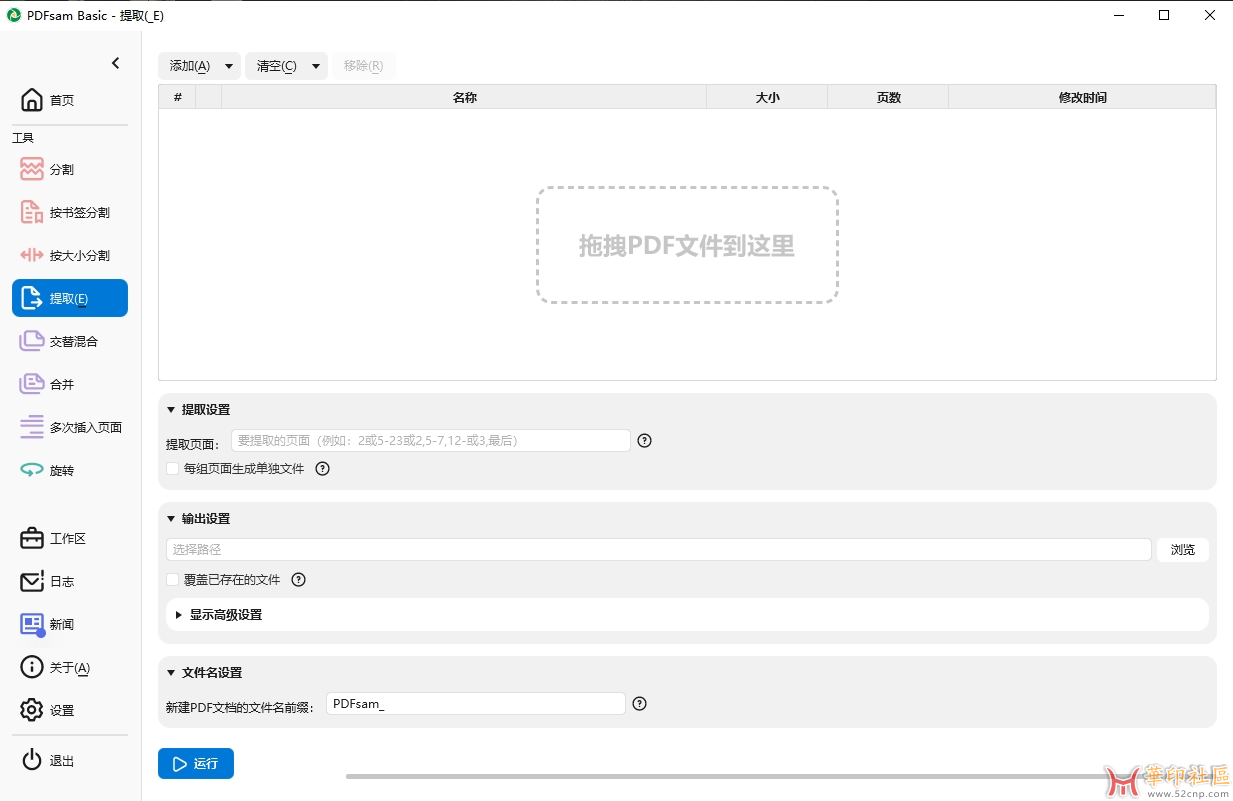The image size is (1233, 801).
Task: Select the 旋转 rotate tool icon
Action: click(x=32, y=470)
